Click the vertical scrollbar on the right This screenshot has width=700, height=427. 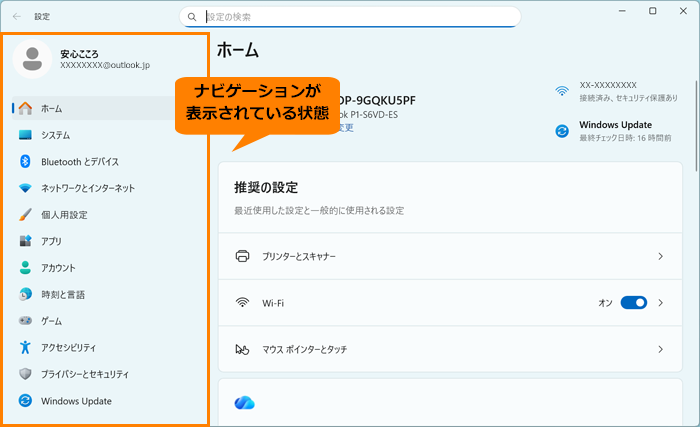point(697,126)
